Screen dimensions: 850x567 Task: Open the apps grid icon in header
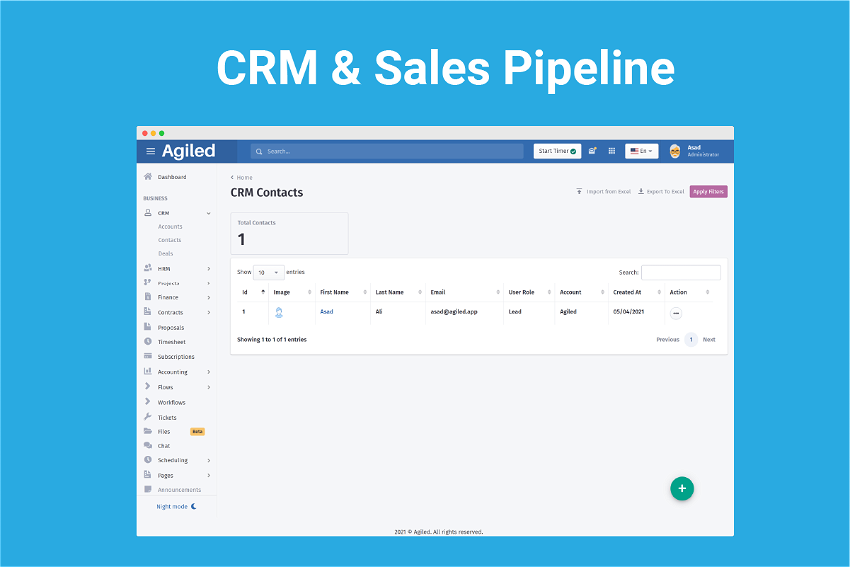tap(612, 151)
